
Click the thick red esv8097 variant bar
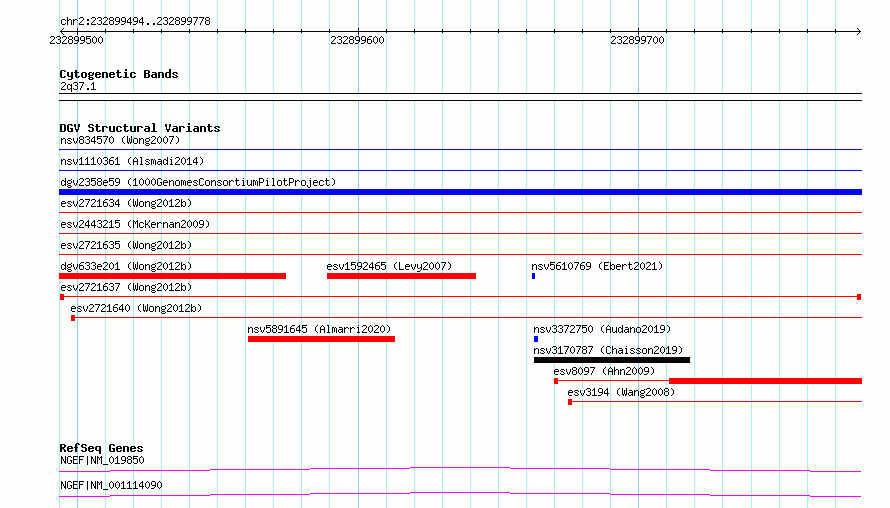pyautogui.click(x=766, y=381)
